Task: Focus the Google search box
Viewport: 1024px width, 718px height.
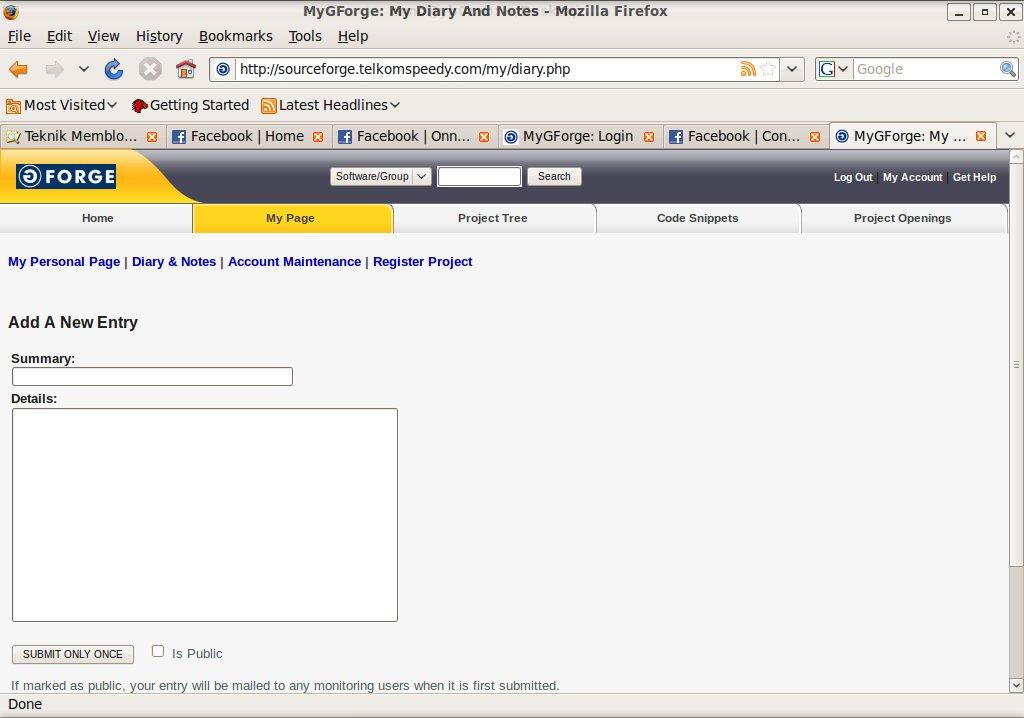Action: [926, 69]
